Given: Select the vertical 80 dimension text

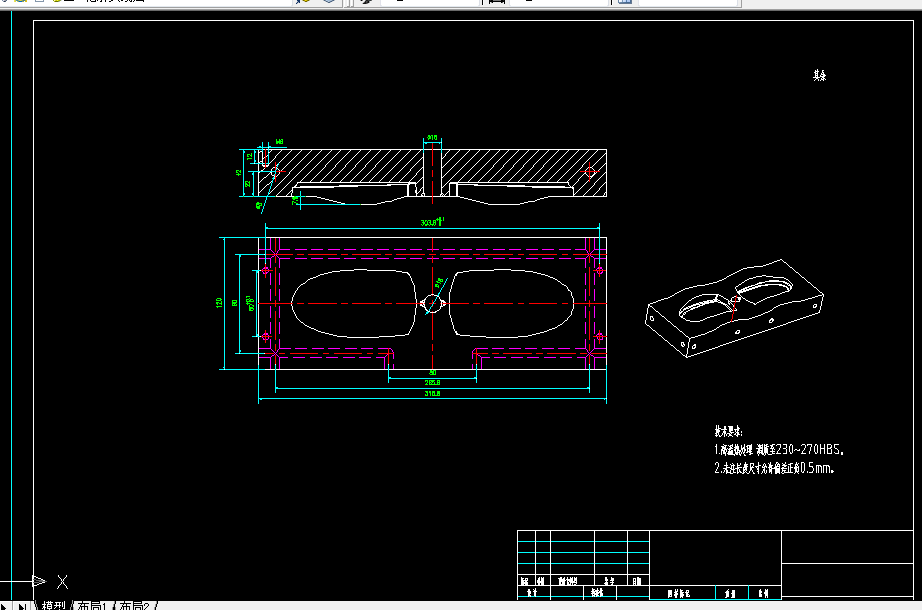Looking at the screenshot, I should point(234,303).
